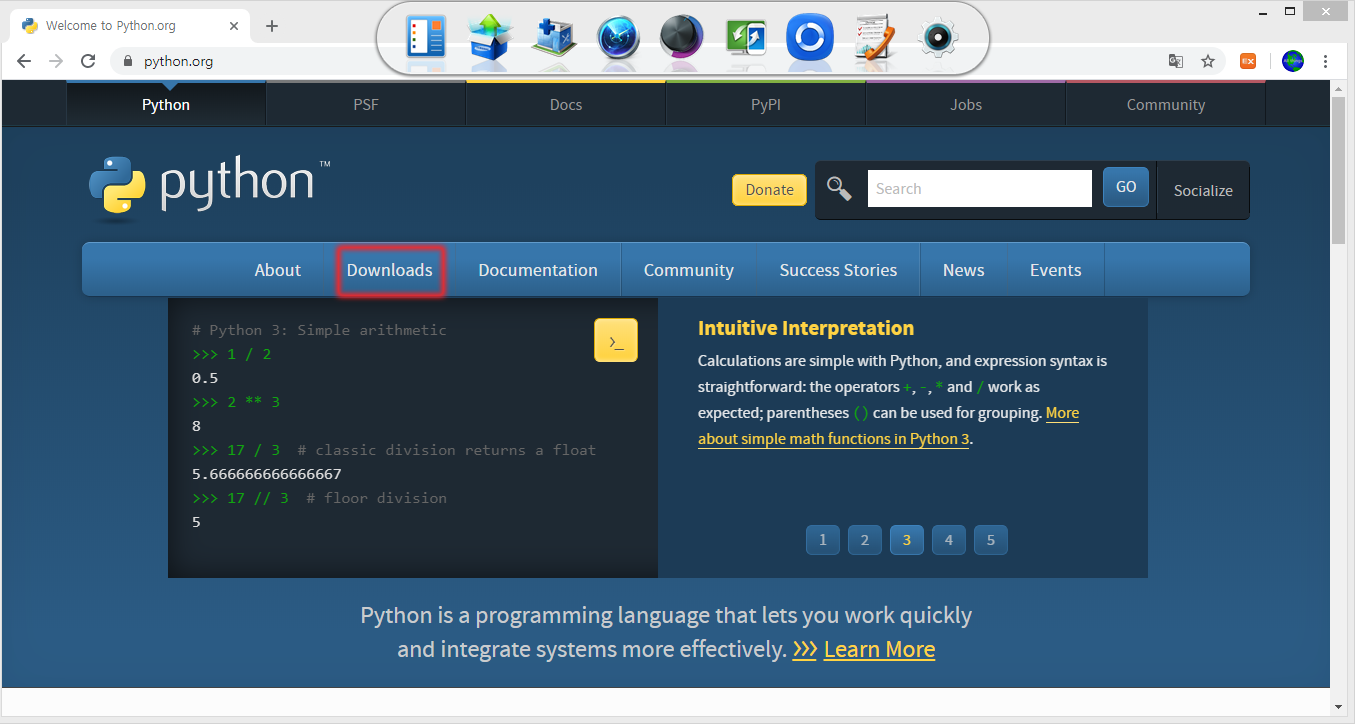Switch to the PyPI site tab
The width and height of the screenshot is (1355, 724).
tap(766, 104)
